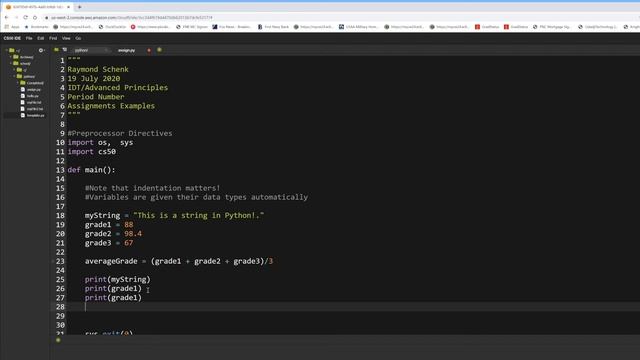Expand the archive folder arrow

11,57
